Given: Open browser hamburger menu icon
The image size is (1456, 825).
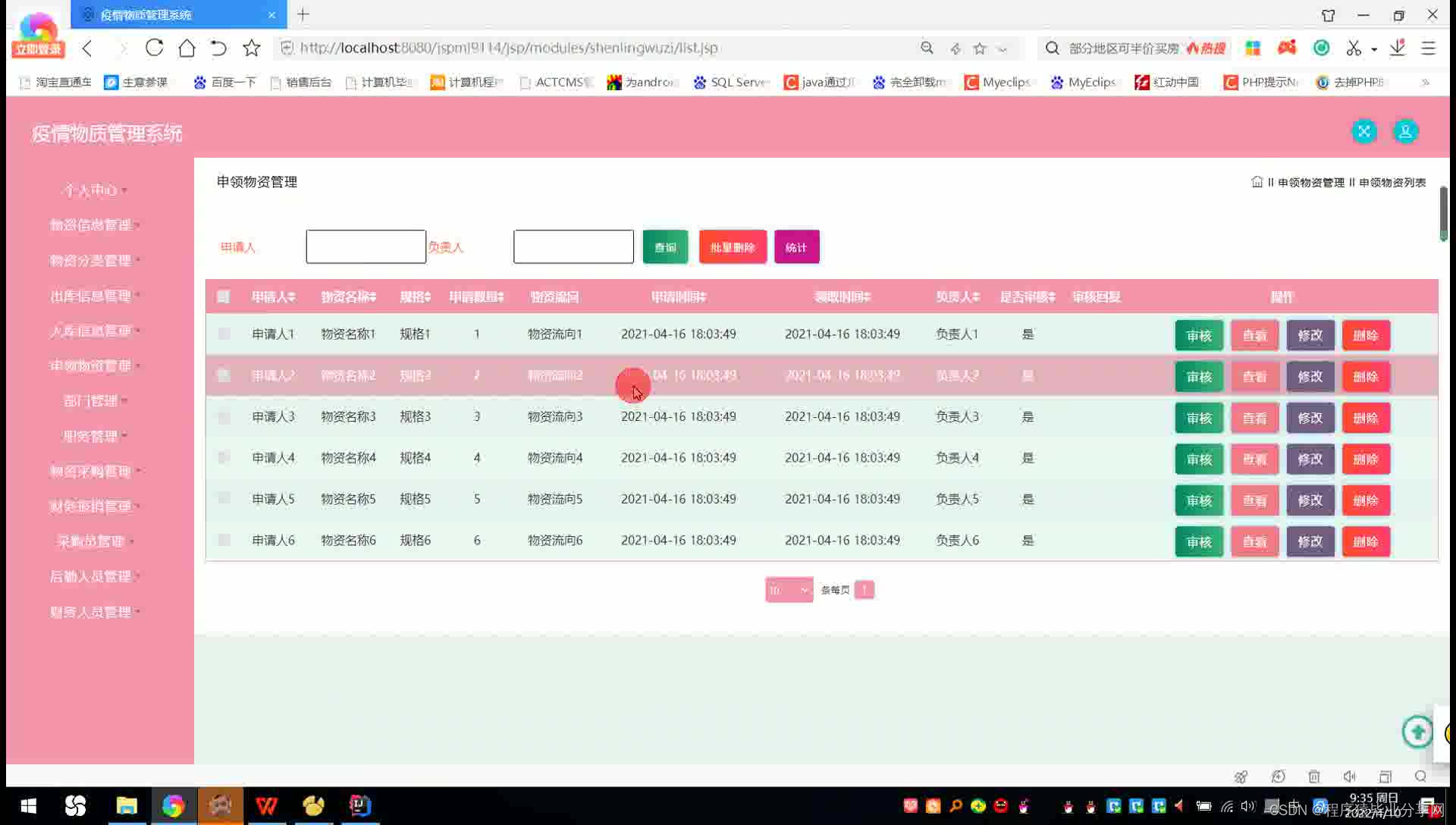Looking at the screenshot, I should tap(1428, 48).
